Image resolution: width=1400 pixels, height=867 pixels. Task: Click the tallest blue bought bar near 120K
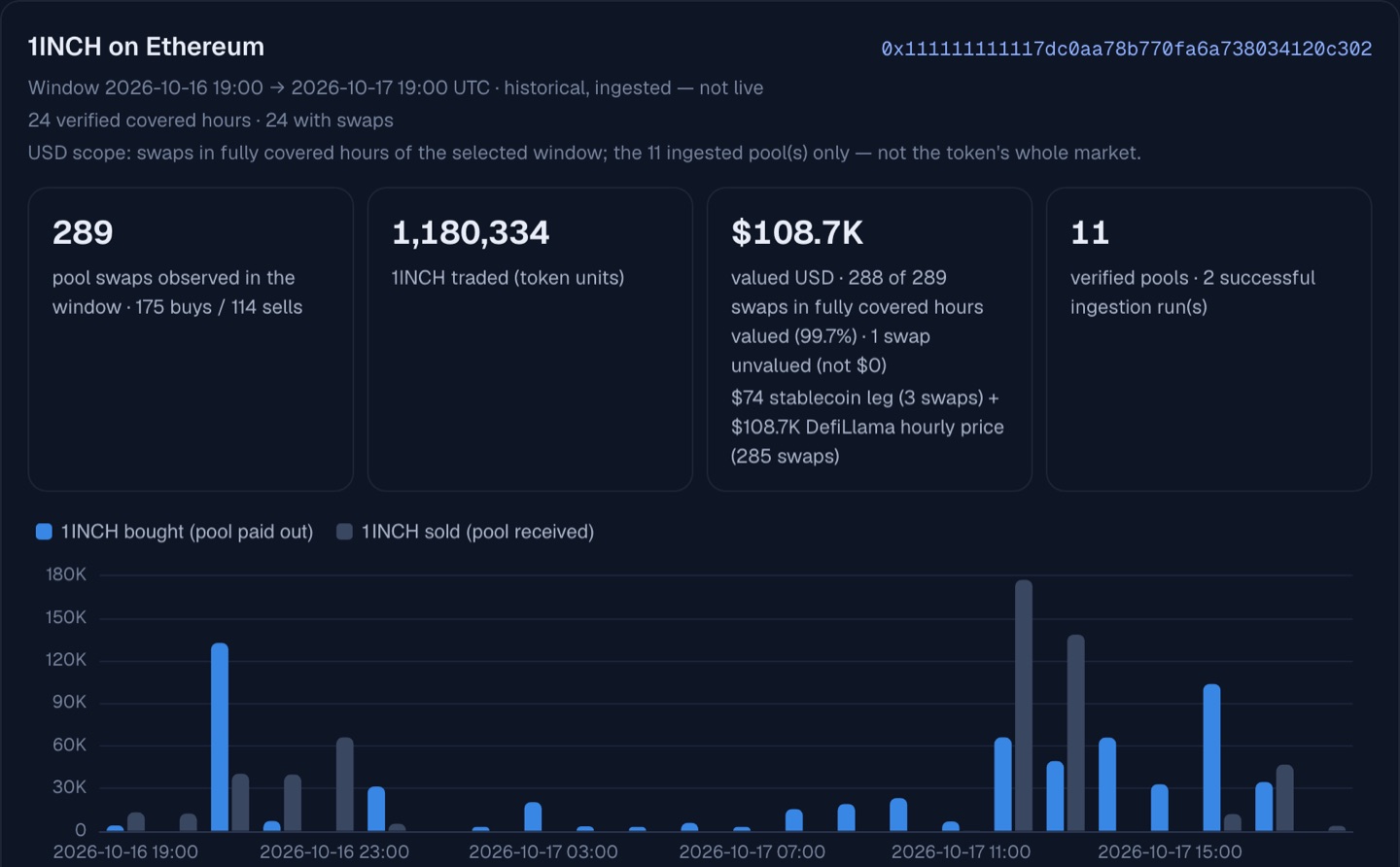coord(220,737)
